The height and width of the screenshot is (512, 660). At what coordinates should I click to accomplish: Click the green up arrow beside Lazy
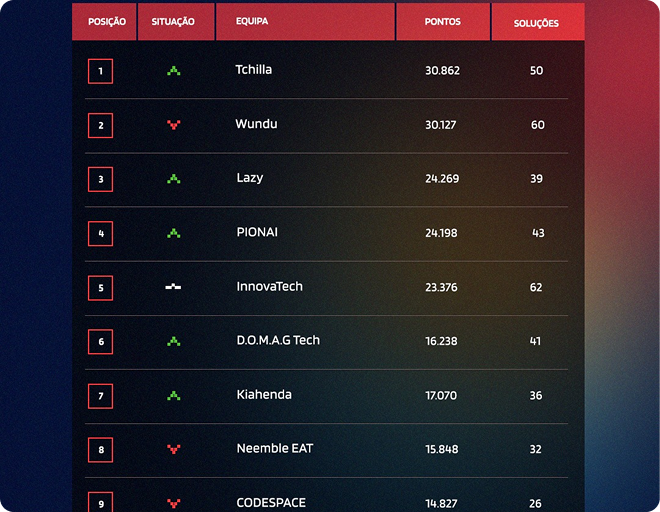coord(173,179)
